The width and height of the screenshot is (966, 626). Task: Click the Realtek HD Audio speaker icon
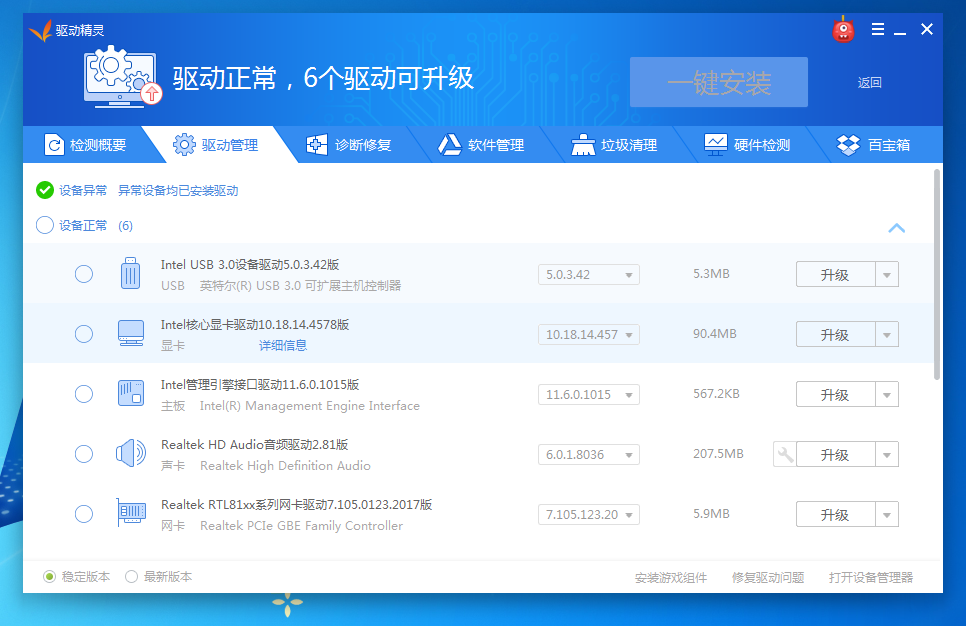(x=130, y=454)
